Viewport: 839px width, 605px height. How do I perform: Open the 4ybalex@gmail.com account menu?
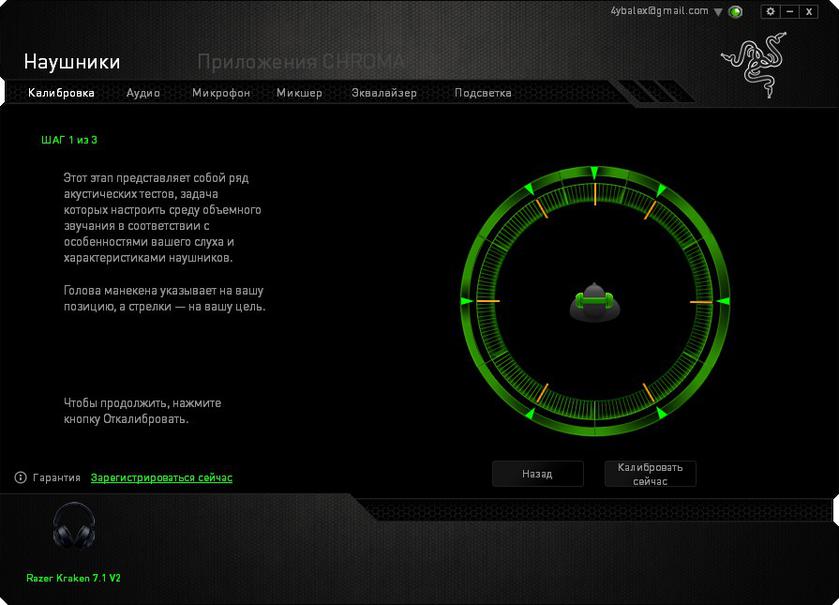tap(658, 11)
